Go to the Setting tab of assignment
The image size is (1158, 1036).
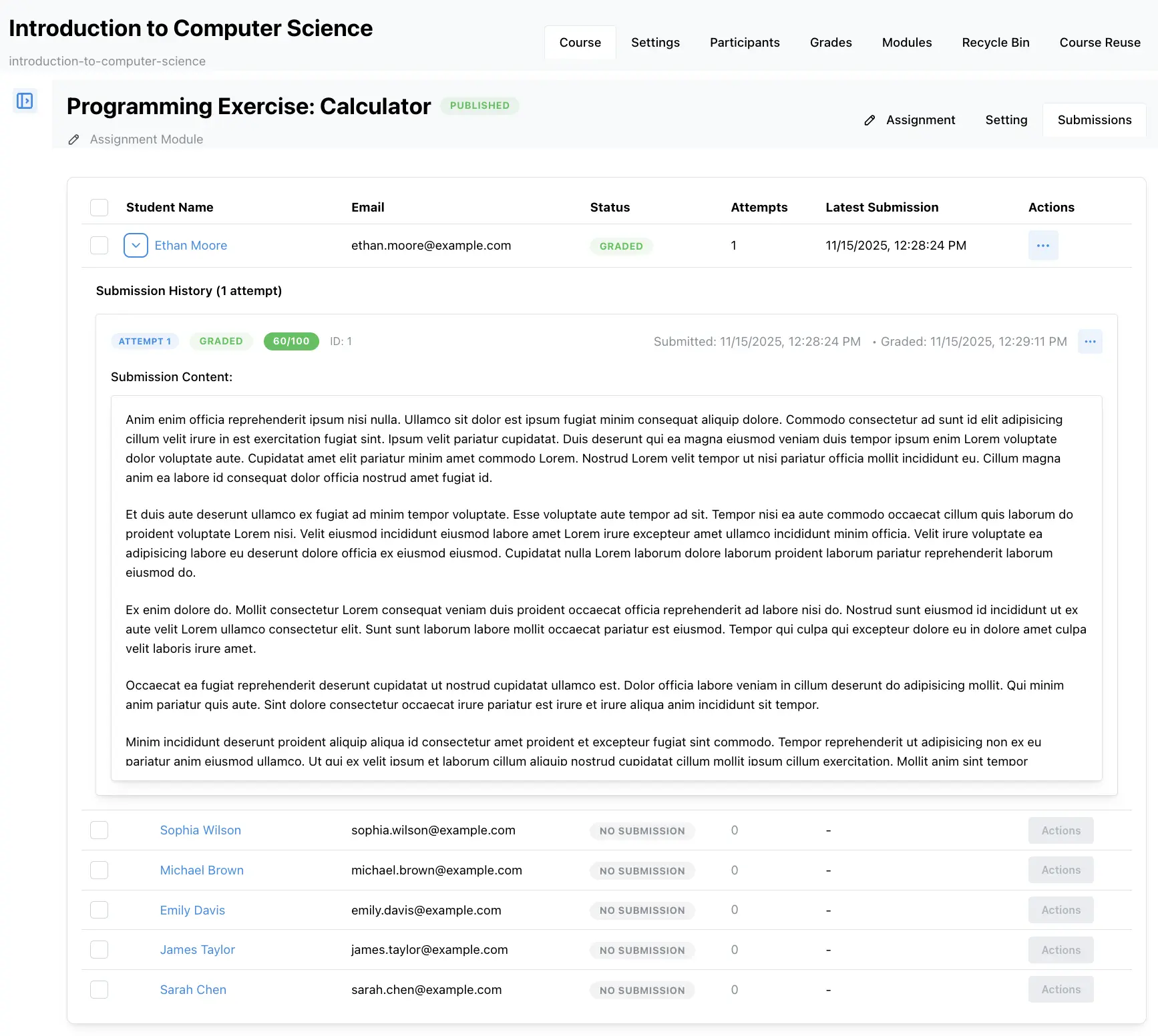point(1006,120)
